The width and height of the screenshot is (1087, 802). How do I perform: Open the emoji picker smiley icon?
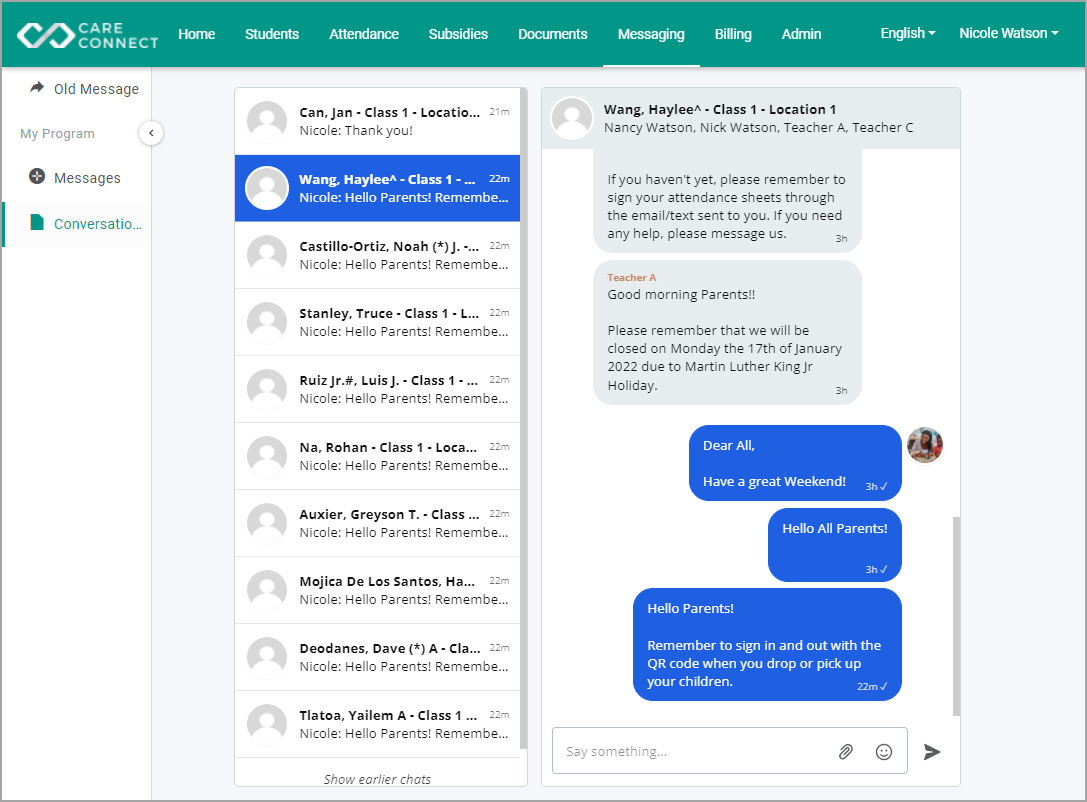(883, 751)
